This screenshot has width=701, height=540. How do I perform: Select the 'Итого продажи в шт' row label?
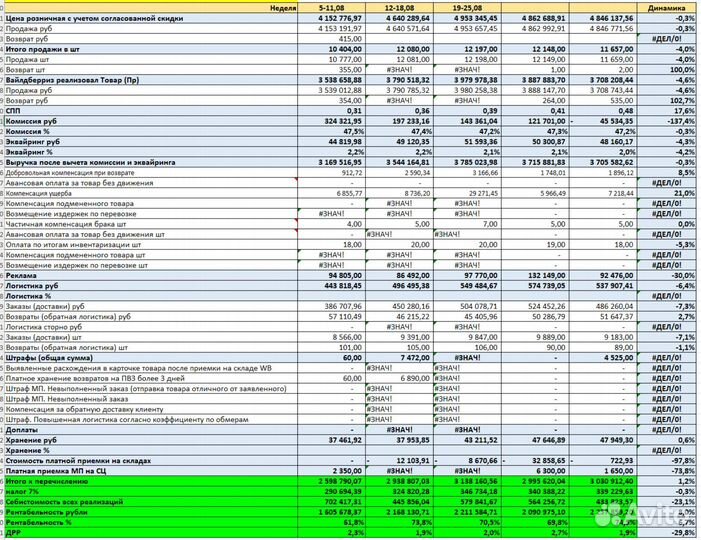tap(40, 48)
